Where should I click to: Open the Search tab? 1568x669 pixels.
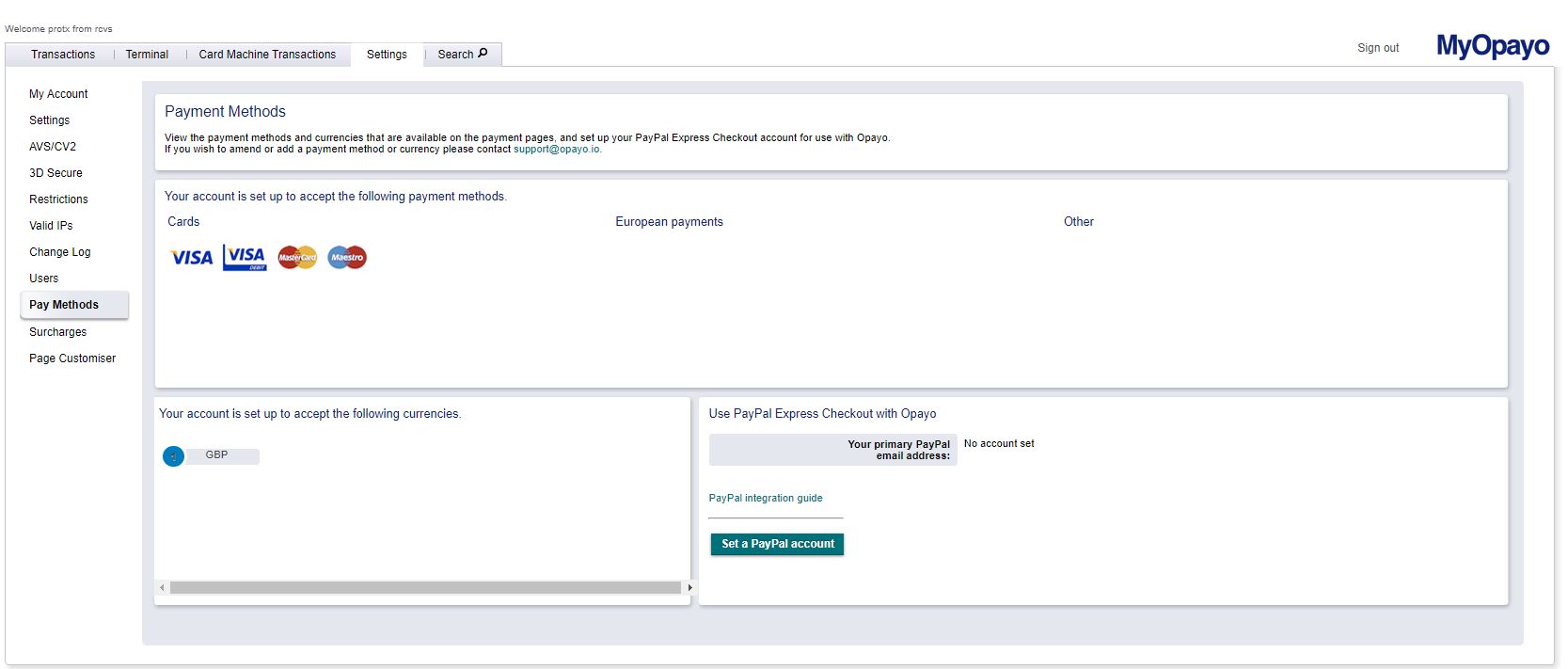point(463,55)
